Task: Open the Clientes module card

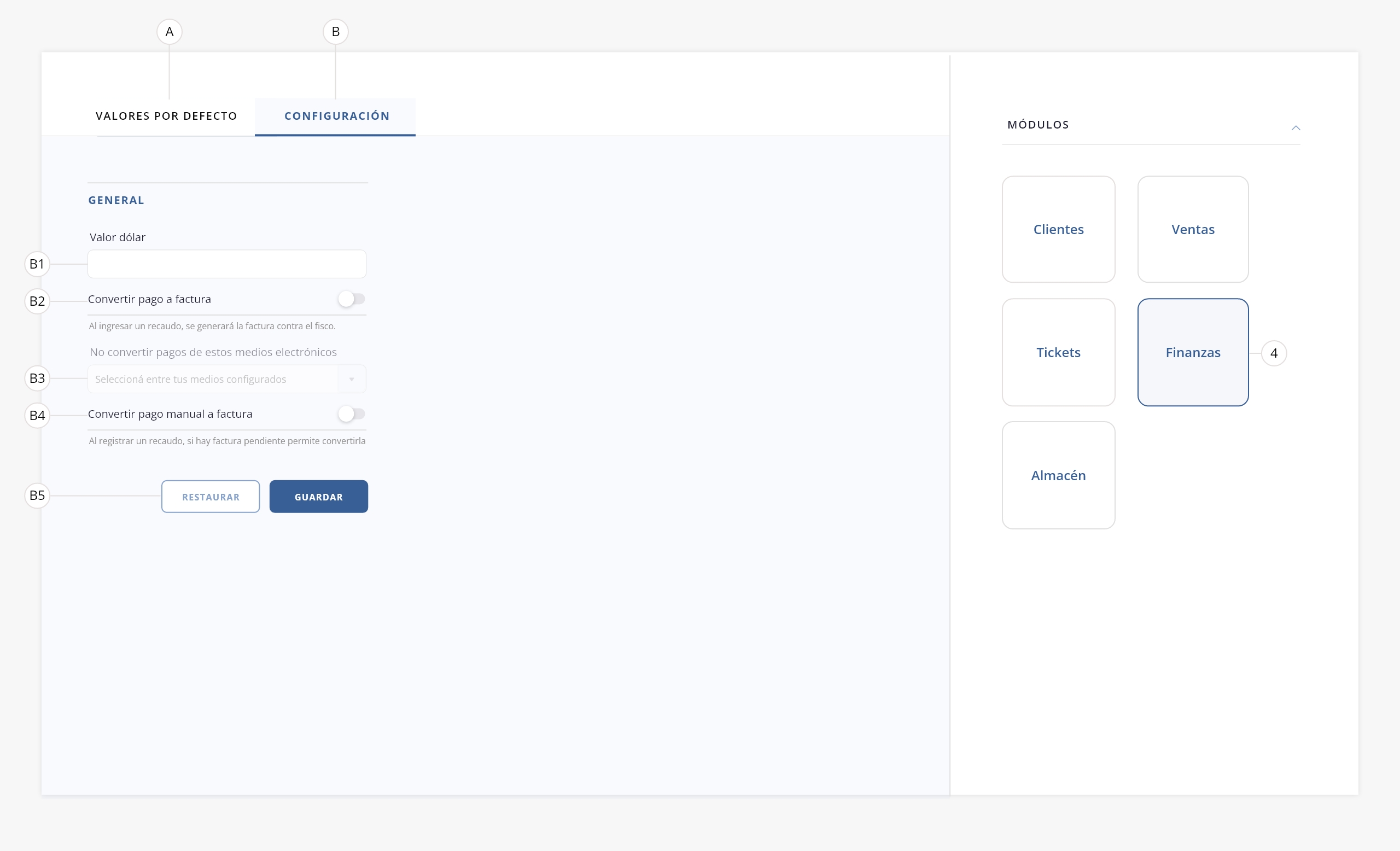Action: [x=1058, y=229]
